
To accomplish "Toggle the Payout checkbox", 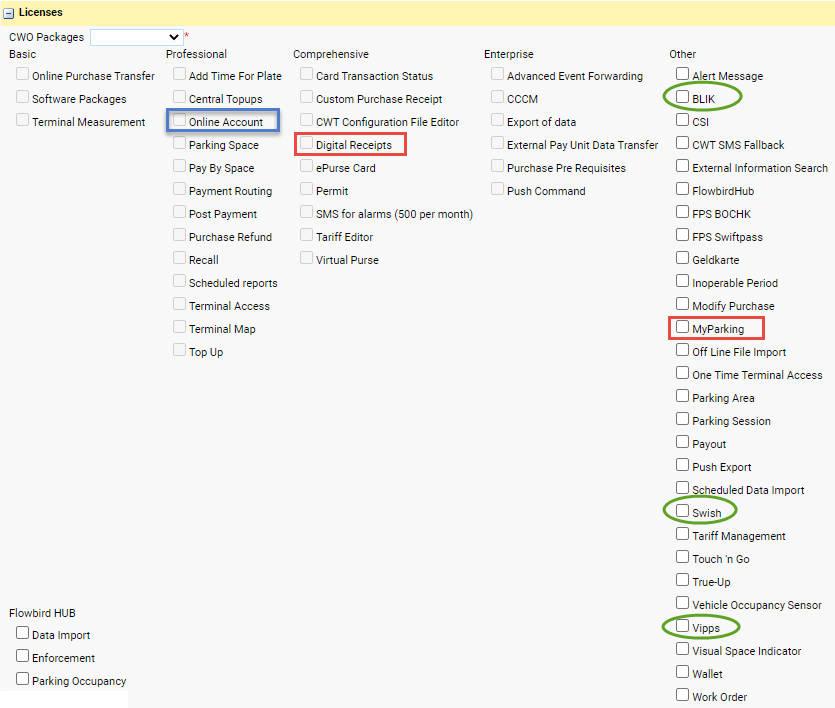I will click(682, 441).
